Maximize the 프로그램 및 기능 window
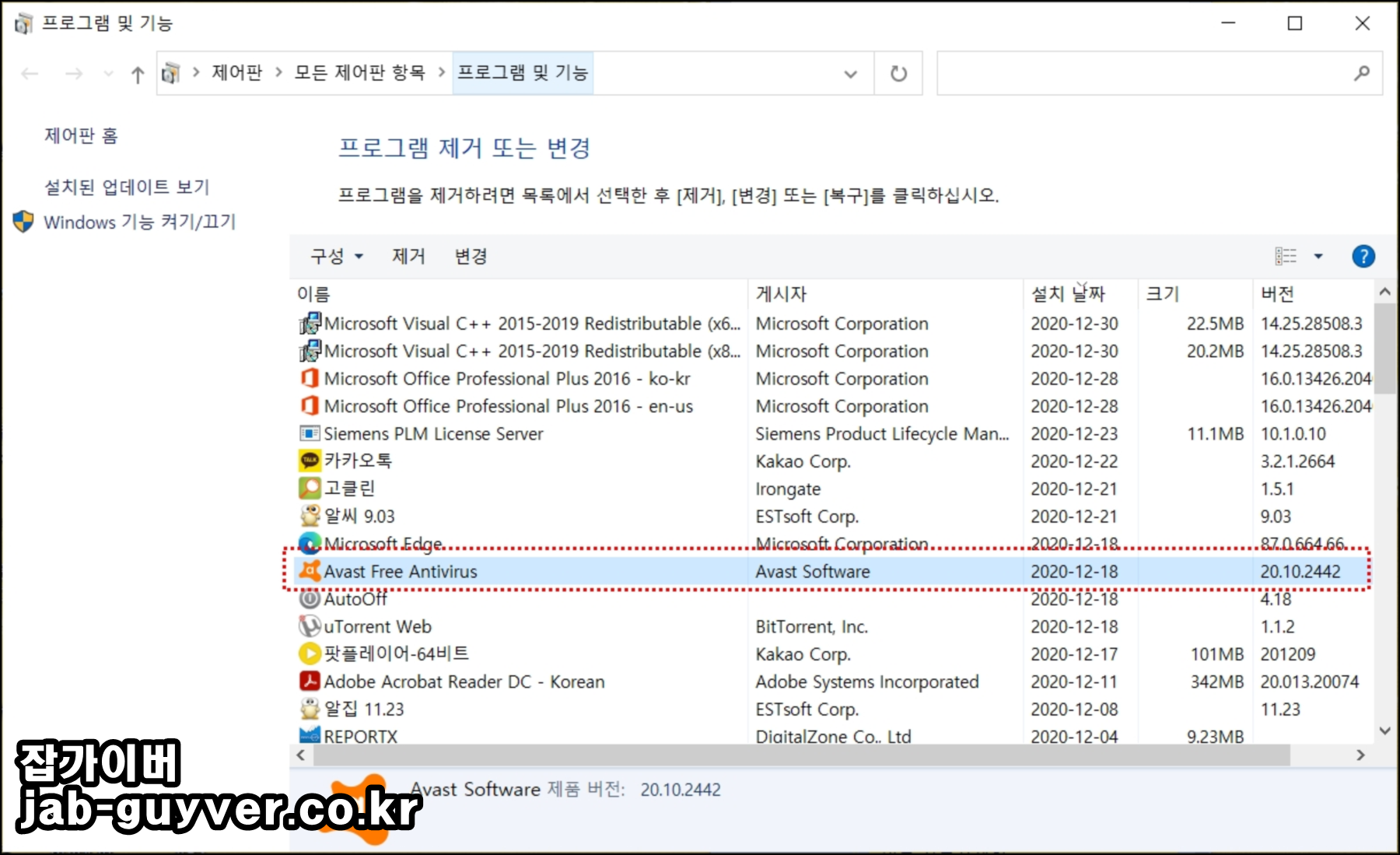 pos(1295,23)
